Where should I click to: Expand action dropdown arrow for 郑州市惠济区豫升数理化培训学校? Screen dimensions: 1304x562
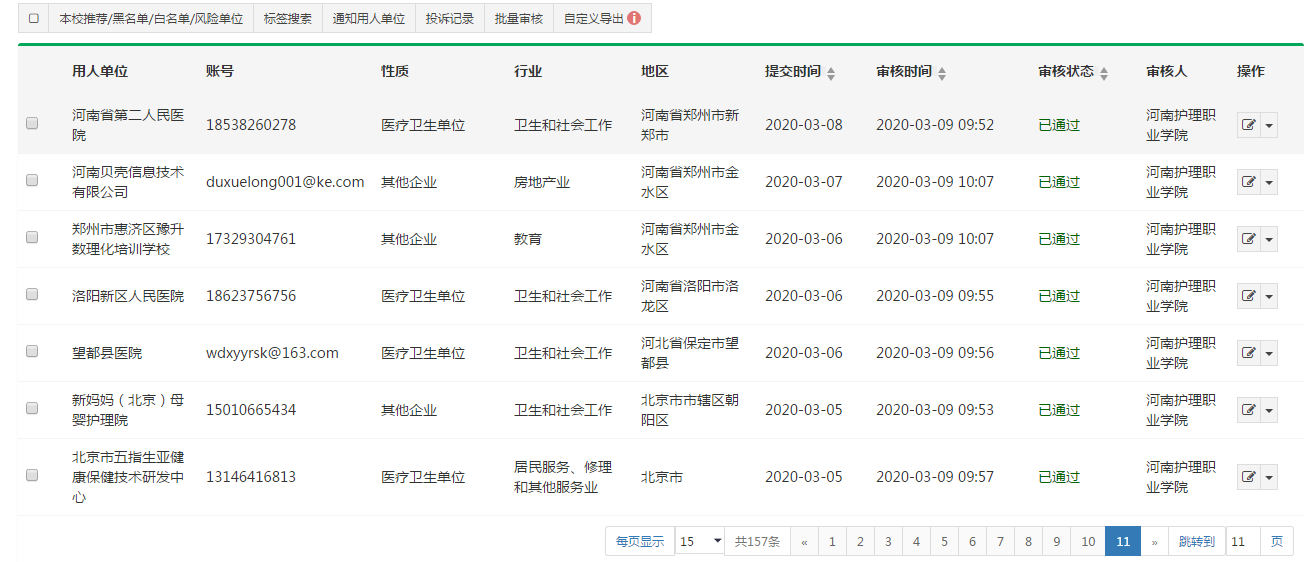[1270, 239]
